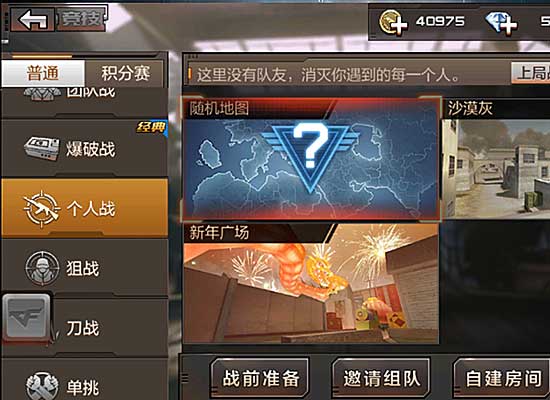Screen dimensions: 550x400
Task: Click 自建房间 button
Action: 502,378
